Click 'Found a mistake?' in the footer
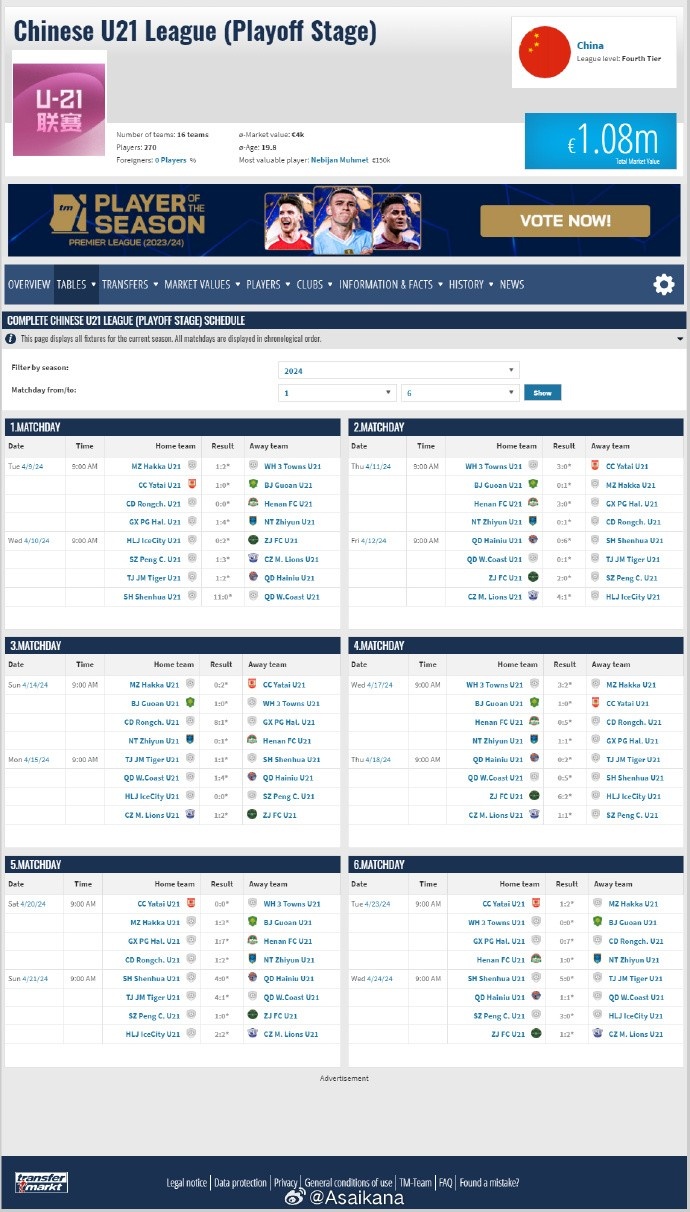 [489, 1182]
